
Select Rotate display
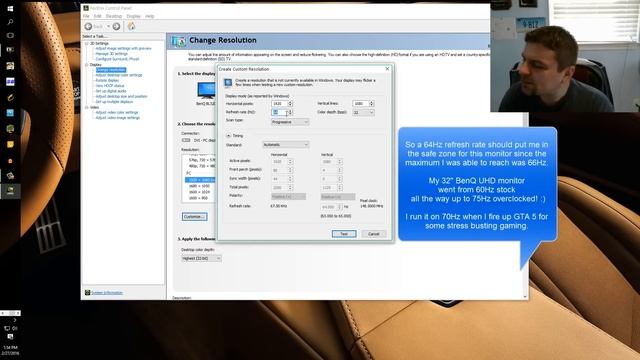pos(107,81)
